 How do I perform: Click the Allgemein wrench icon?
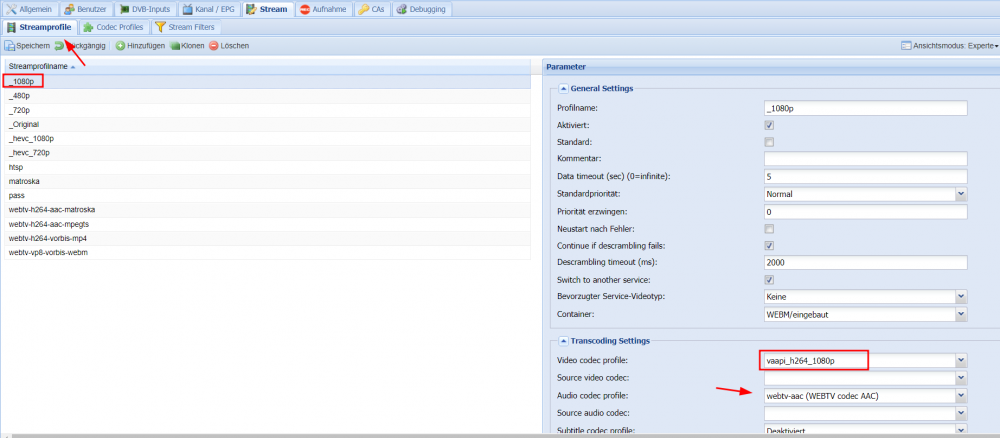pyautogui.click(x=11, y=10)
